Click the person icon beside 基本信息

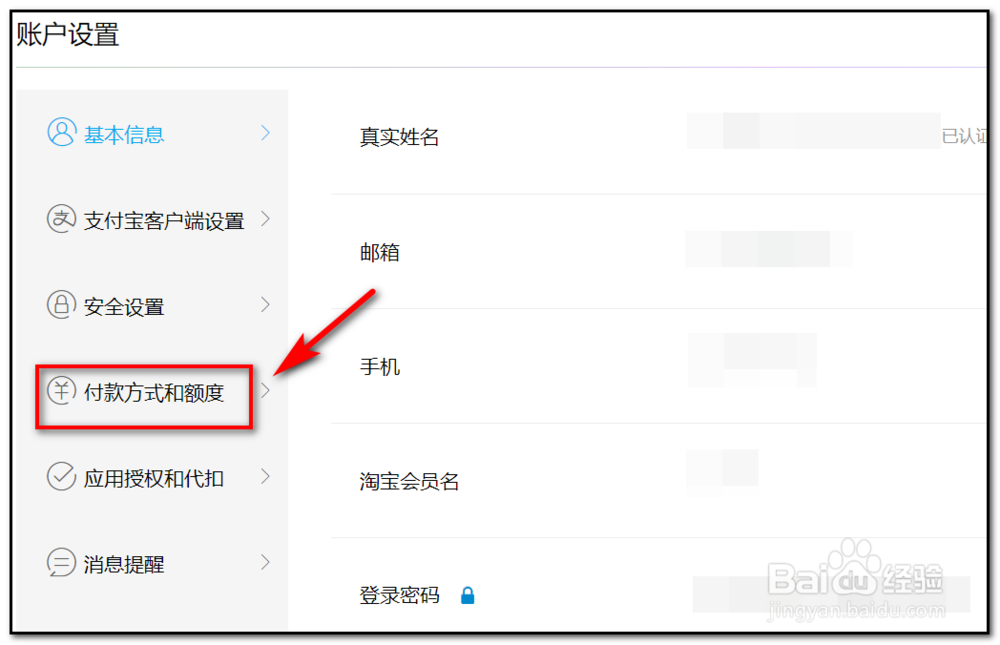point(62,132)
